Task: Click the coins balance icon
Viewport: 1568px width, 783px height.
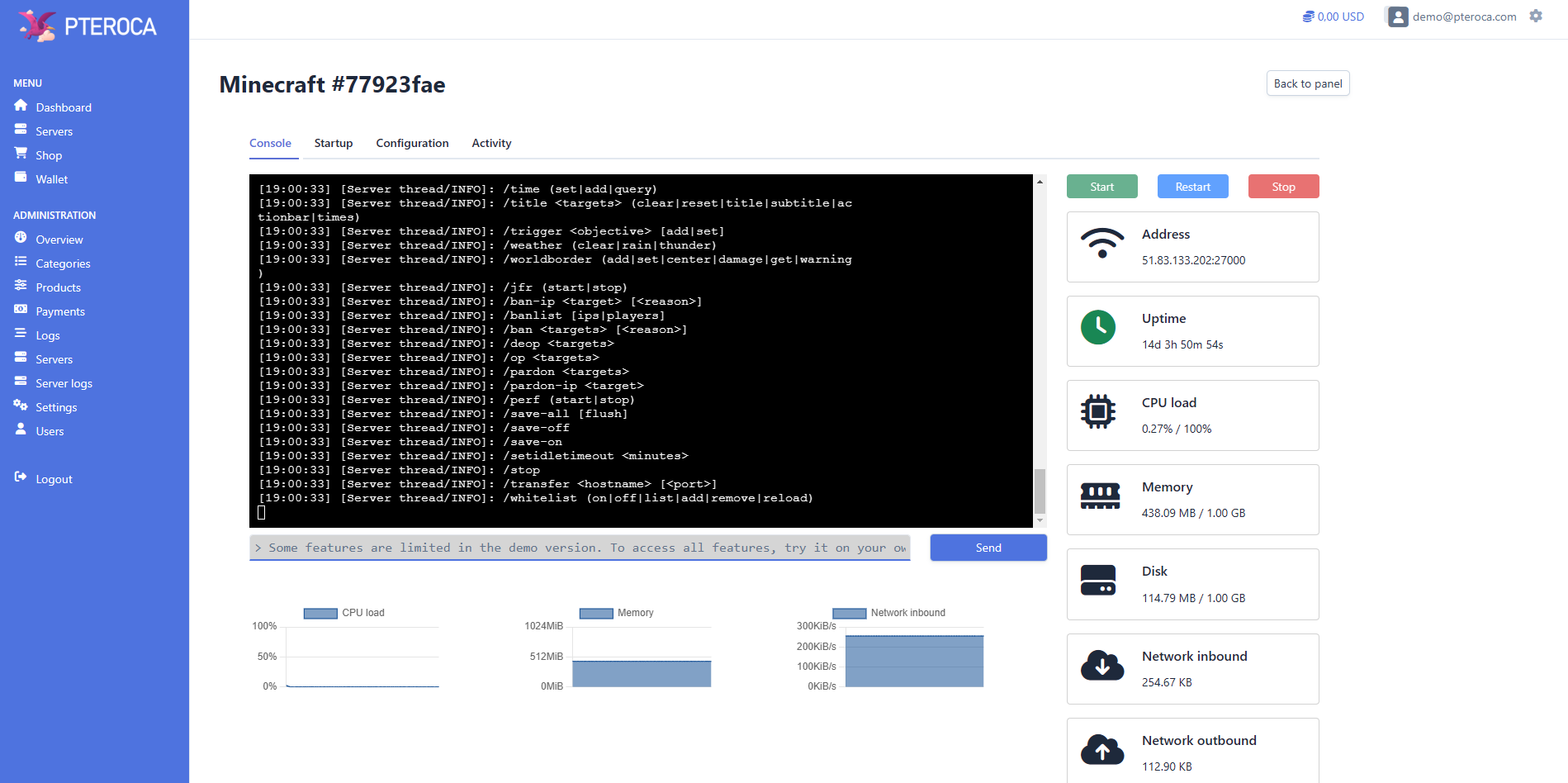Action: pyautogui.click(x=1308, y=17)
